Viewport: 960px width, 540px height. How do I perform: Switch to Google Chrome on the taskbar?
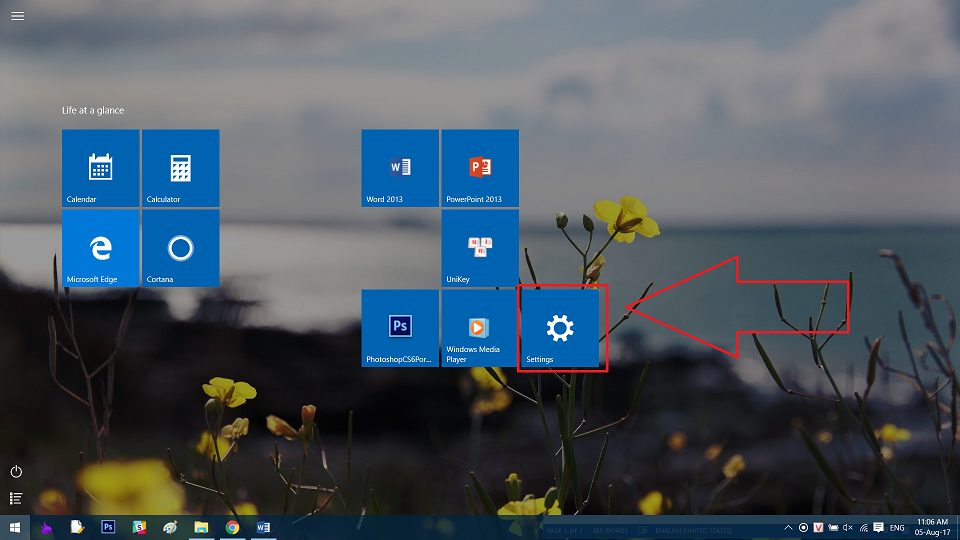point(232,527)
